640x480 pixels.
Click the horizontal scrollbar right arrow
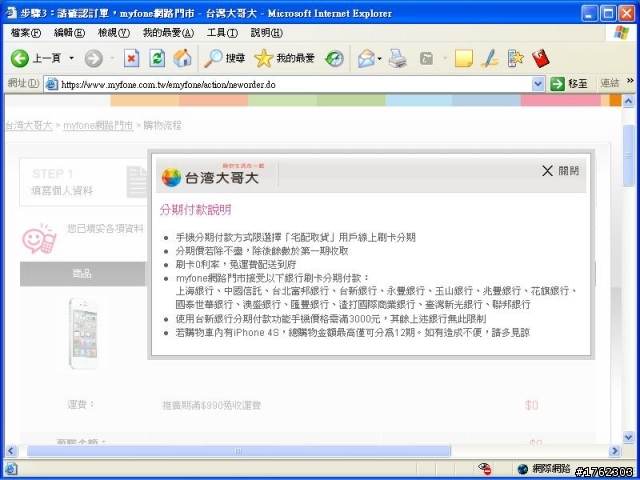[614, 451]
